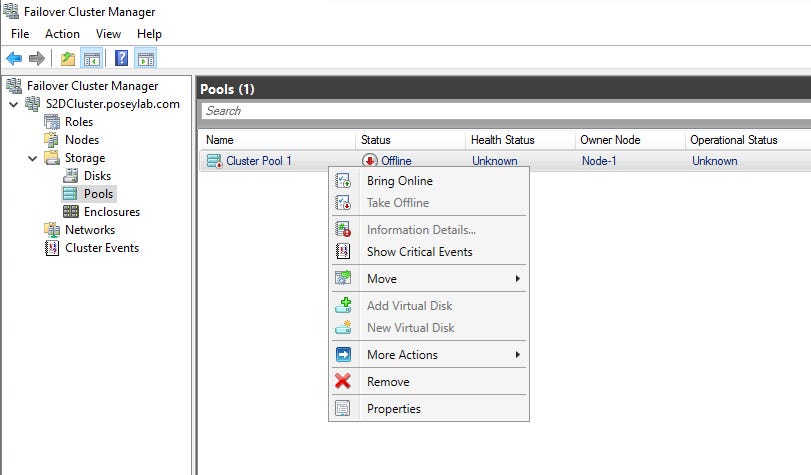Click the Help question mark toolbar icon

(121, 58)
